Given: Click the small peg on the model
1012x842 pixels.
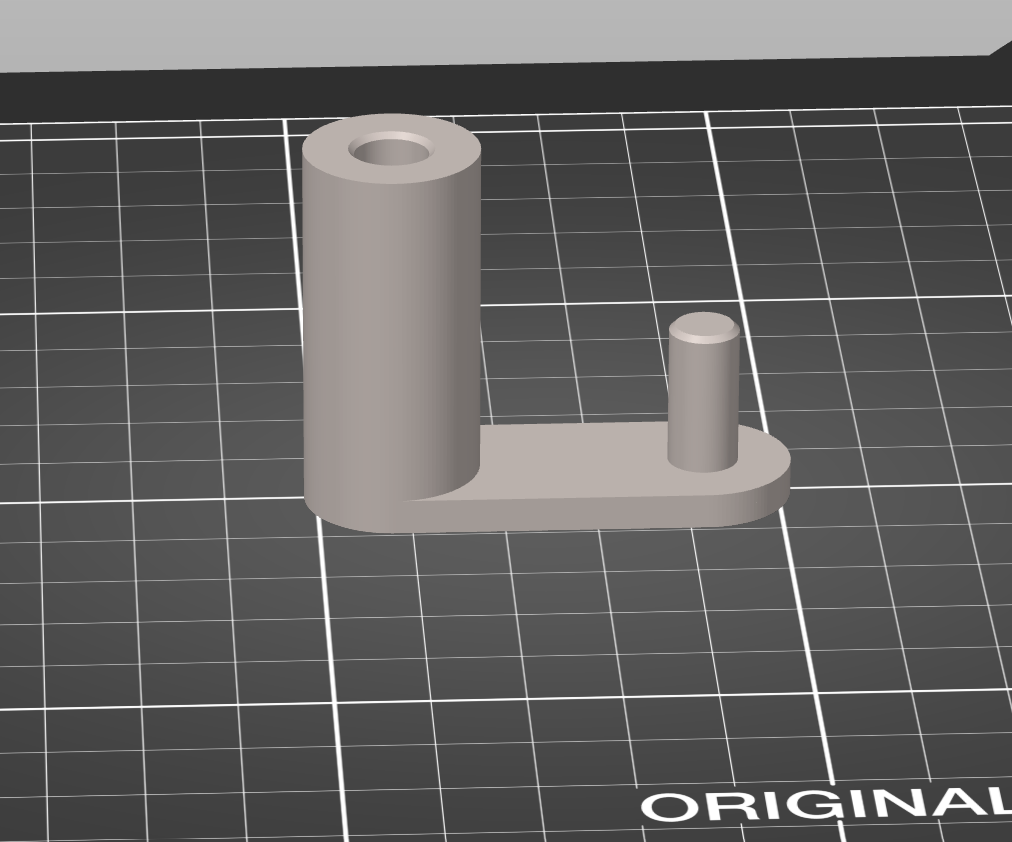Looking at the screenshot, I should [x=703, y=392].
